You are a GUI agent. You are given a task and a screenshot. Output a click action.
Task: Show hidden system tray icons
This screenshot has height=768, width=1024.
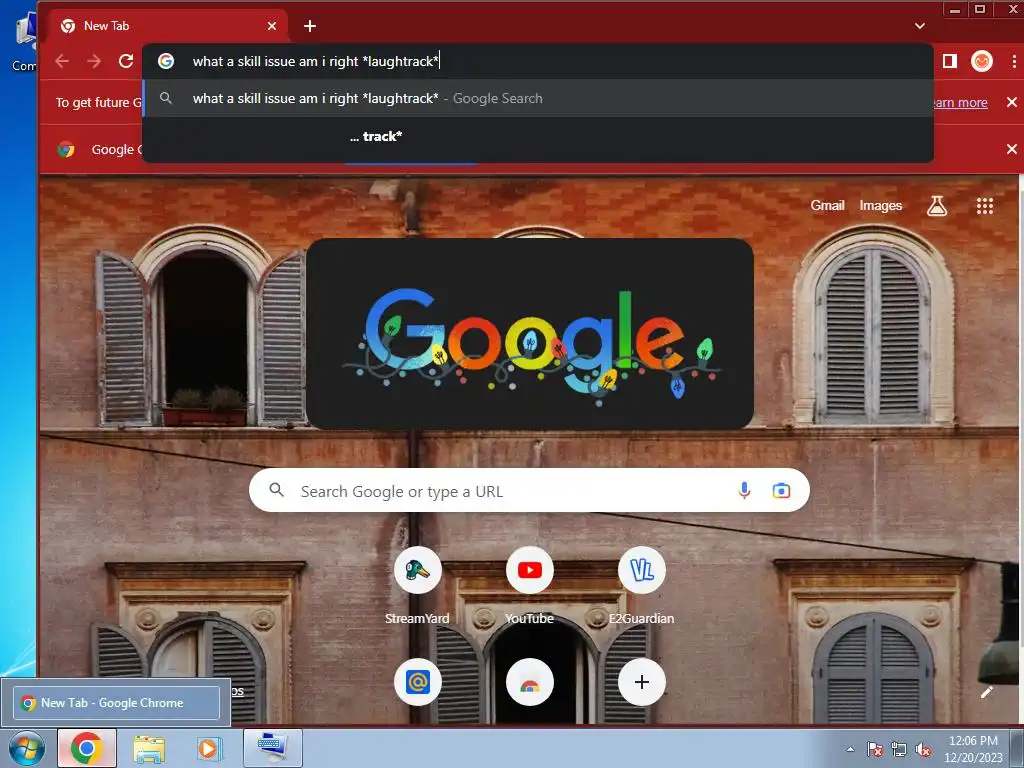pyautogui.click(x=850, y=749)
